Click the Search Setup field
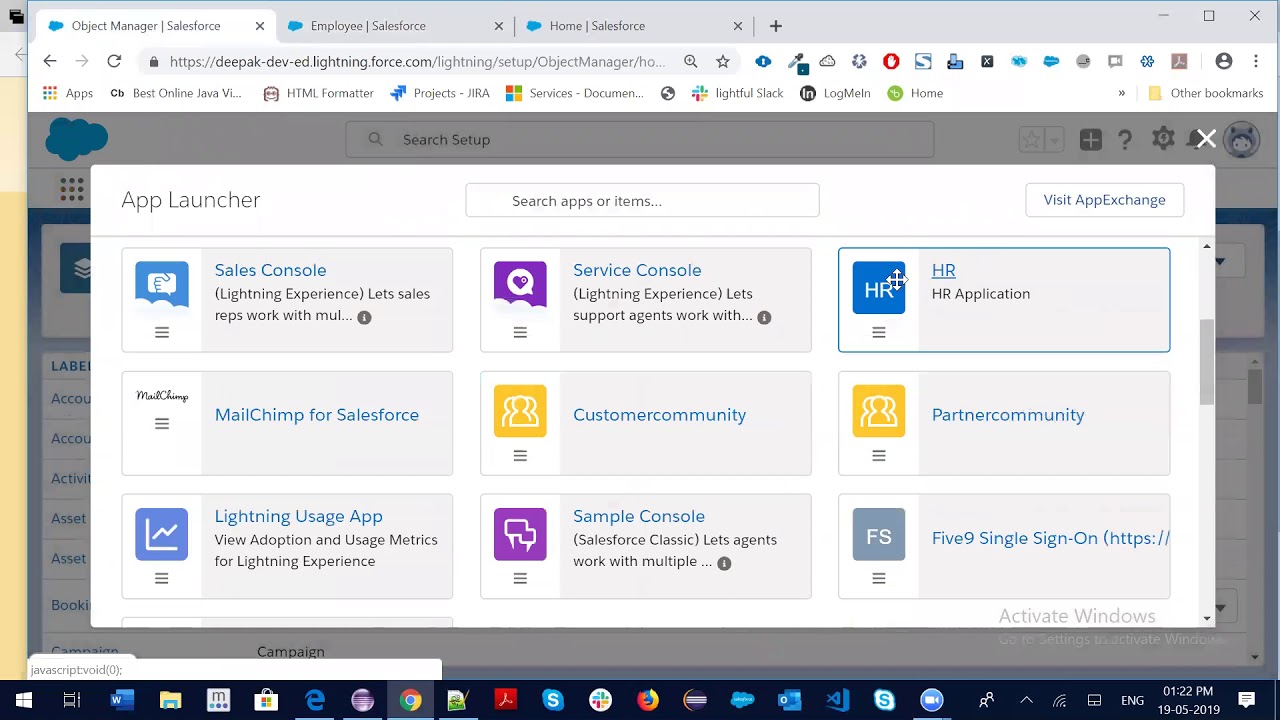 (640, 139)
